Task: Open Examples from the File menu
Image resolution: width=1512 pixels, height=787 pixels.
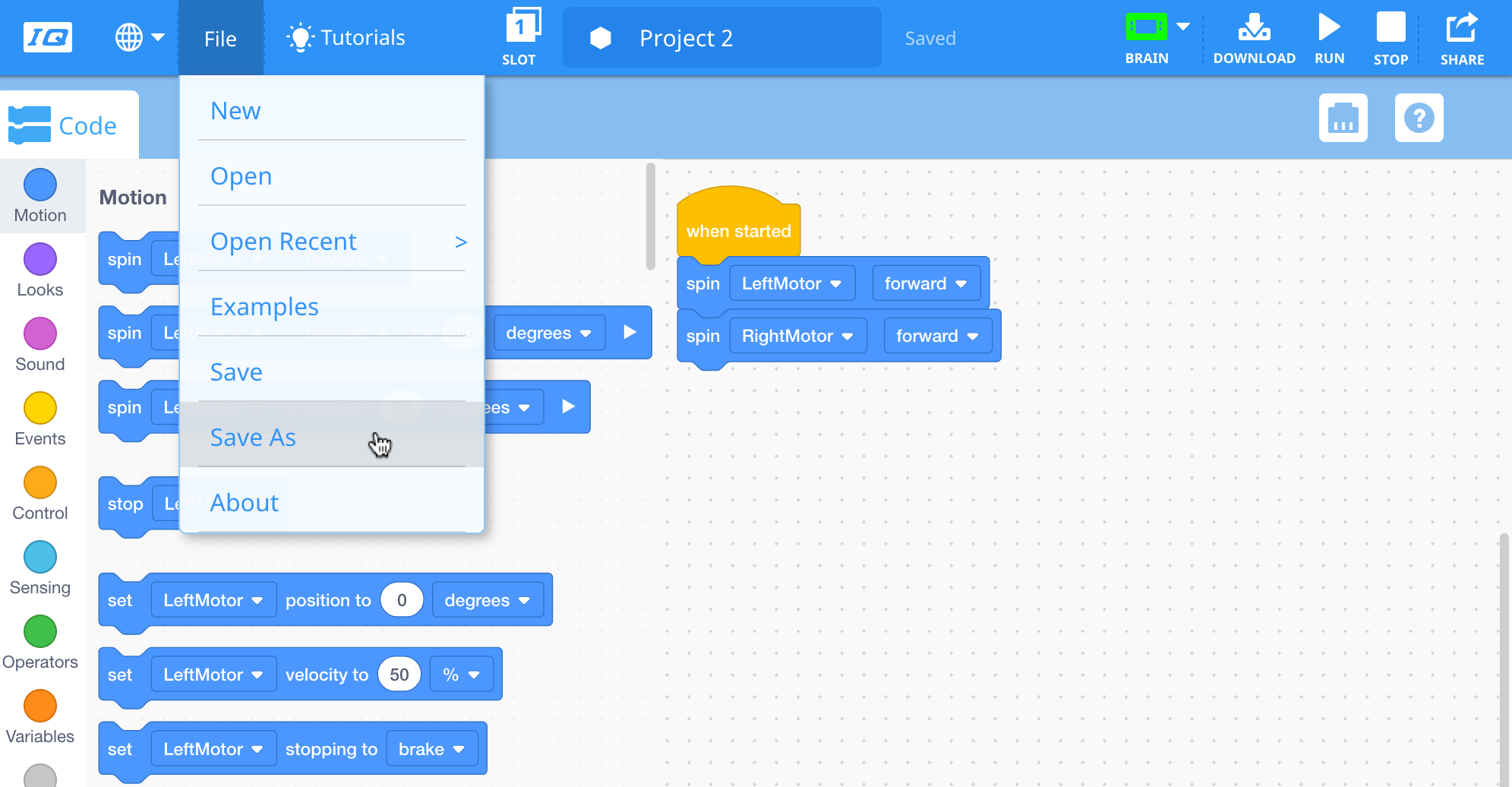Action: coord(264,306)
